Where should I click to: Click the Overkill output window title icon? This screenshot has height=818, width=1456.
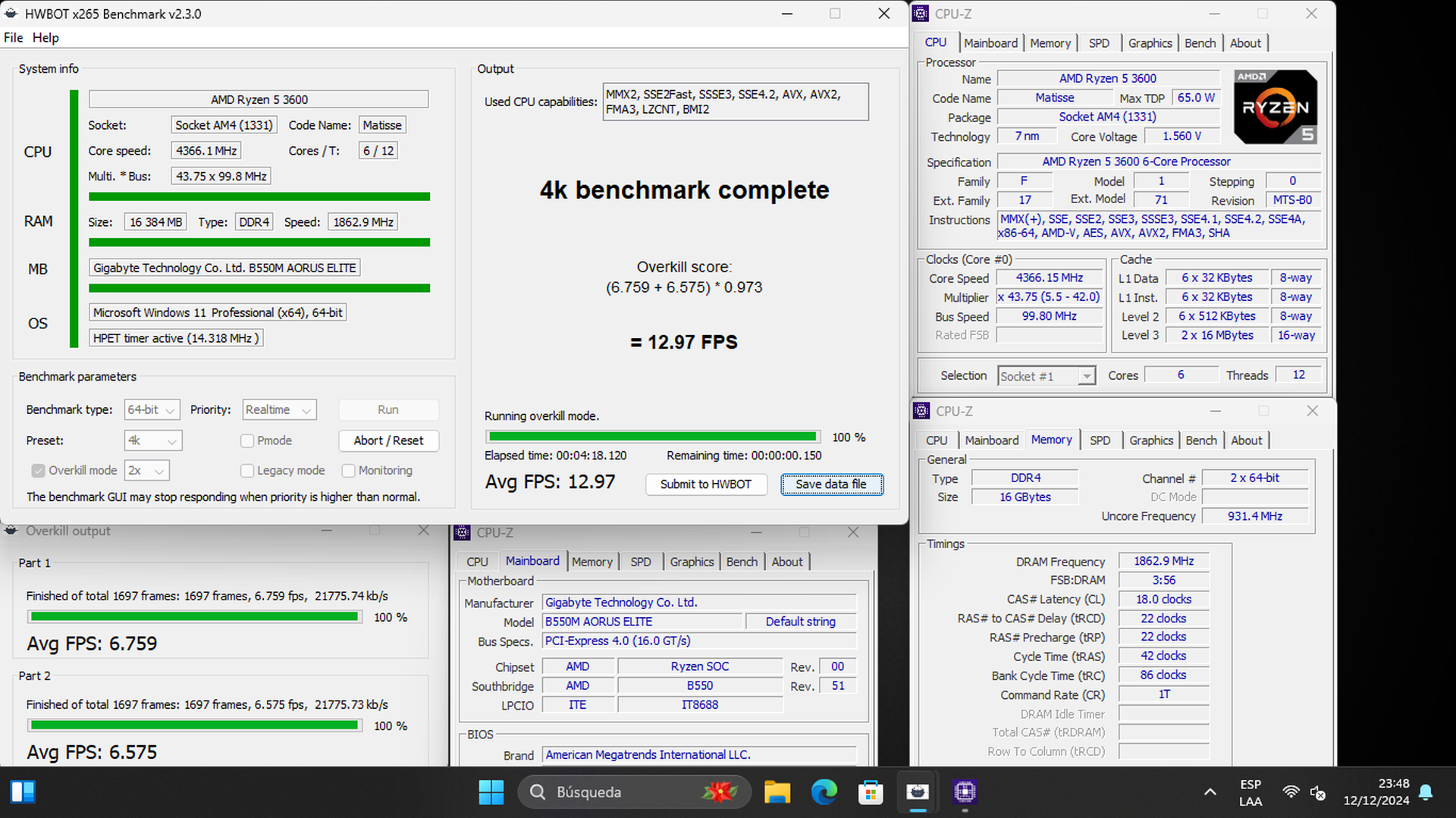click(x=11, y=531)
